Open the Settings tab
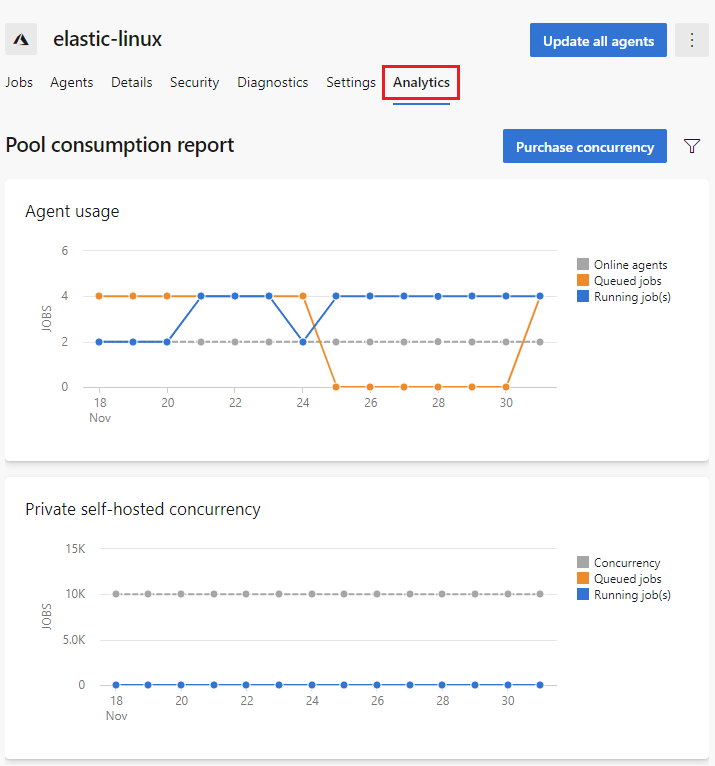The image size is (715, 766). tap(351, 83)
